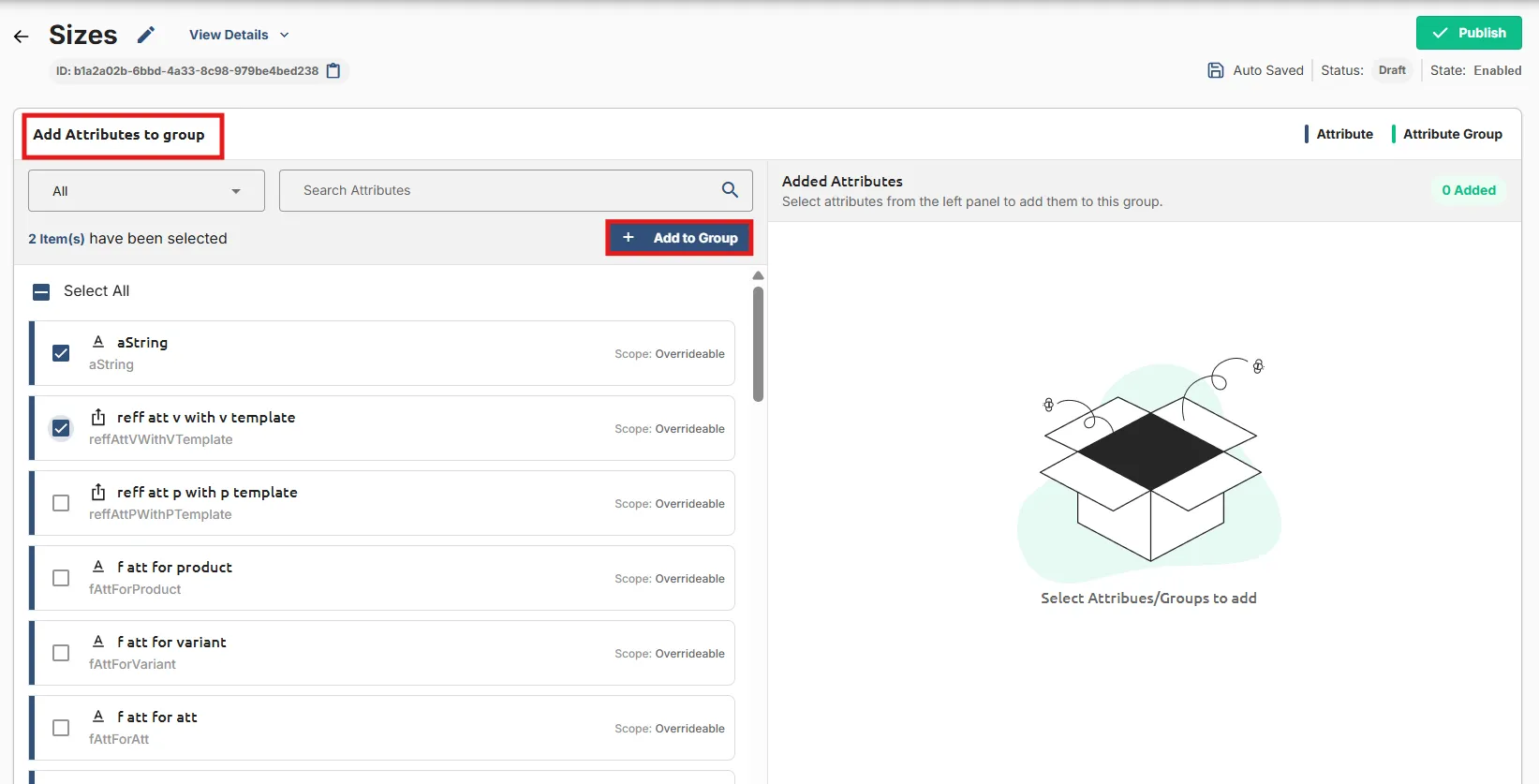Click the 'Select Attribues/Groups to add' text
The image size is (1539, 784).
pyautogui.click(x=1148, y=599)
